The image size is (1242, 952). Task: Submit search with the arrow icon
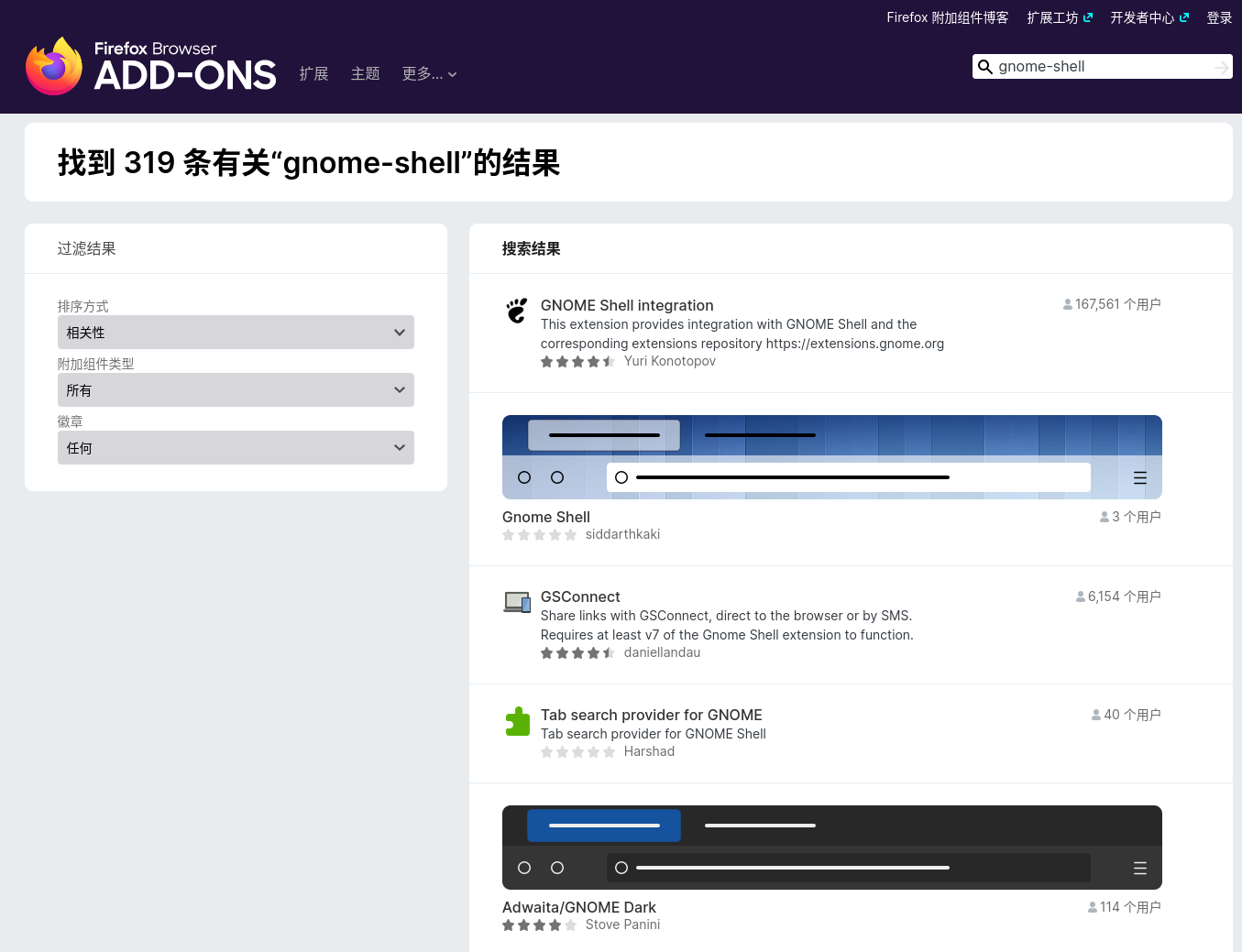1221,67
